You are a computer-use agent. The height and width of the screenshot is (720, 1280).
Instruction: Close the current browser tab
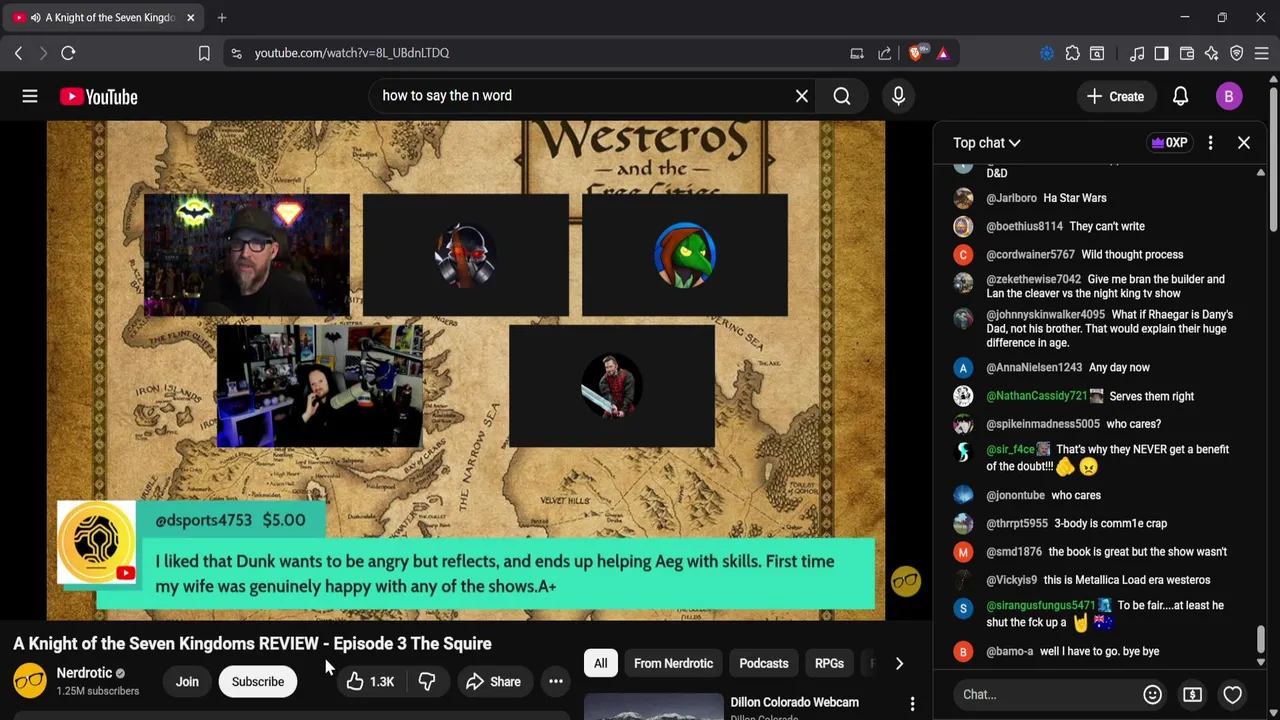coord(190,17)
